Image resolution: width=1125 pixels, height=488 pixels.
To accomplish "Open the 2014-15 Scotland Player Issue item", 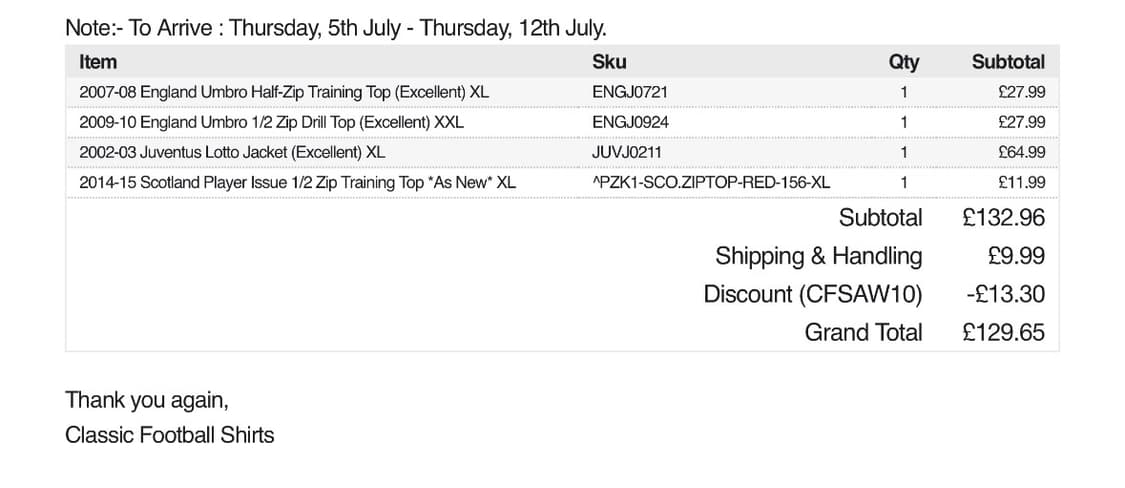I will [297, 182].
